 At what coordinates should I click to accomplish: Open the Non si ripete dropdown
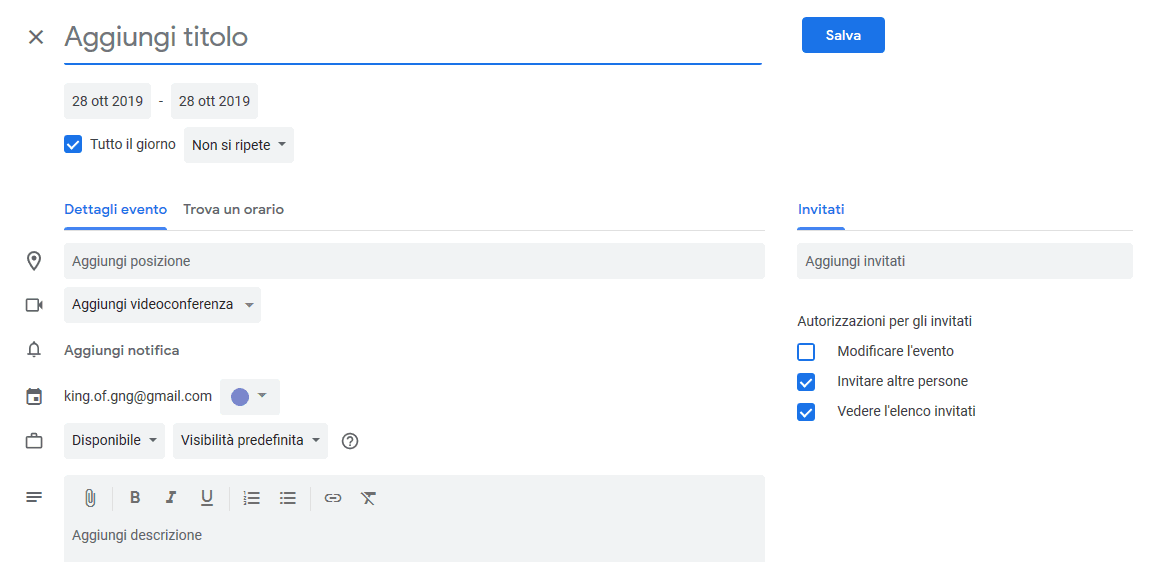point(239,145)
